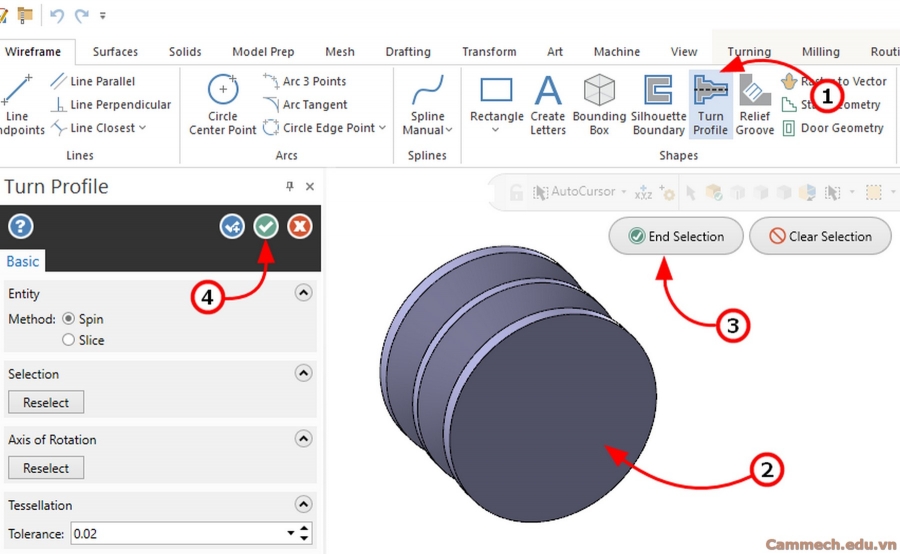
Task: Launch the Create Letters tool
Action: tap(548, 104)
